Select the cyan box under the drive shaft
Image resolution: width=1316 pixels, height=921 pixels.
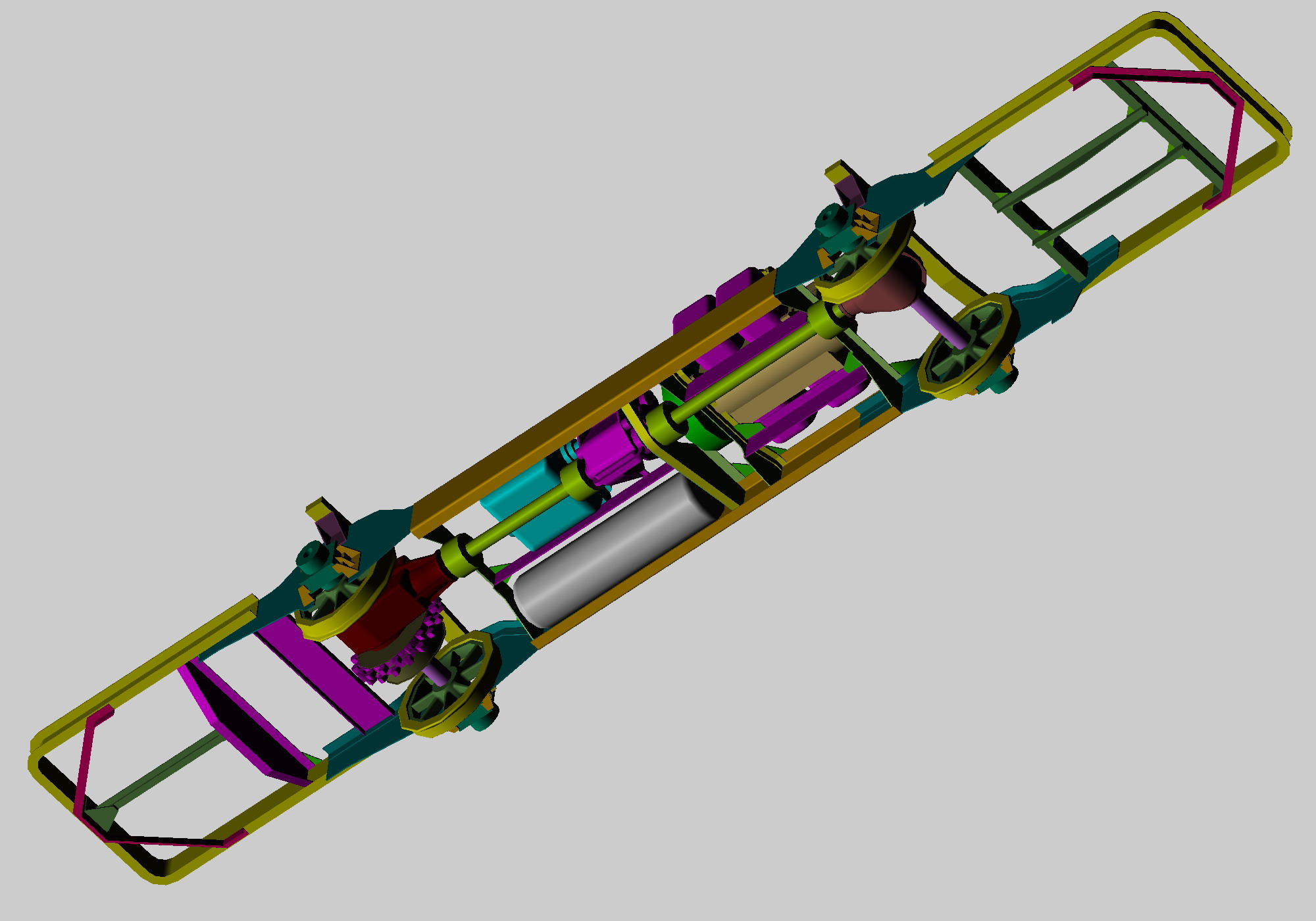520,493
